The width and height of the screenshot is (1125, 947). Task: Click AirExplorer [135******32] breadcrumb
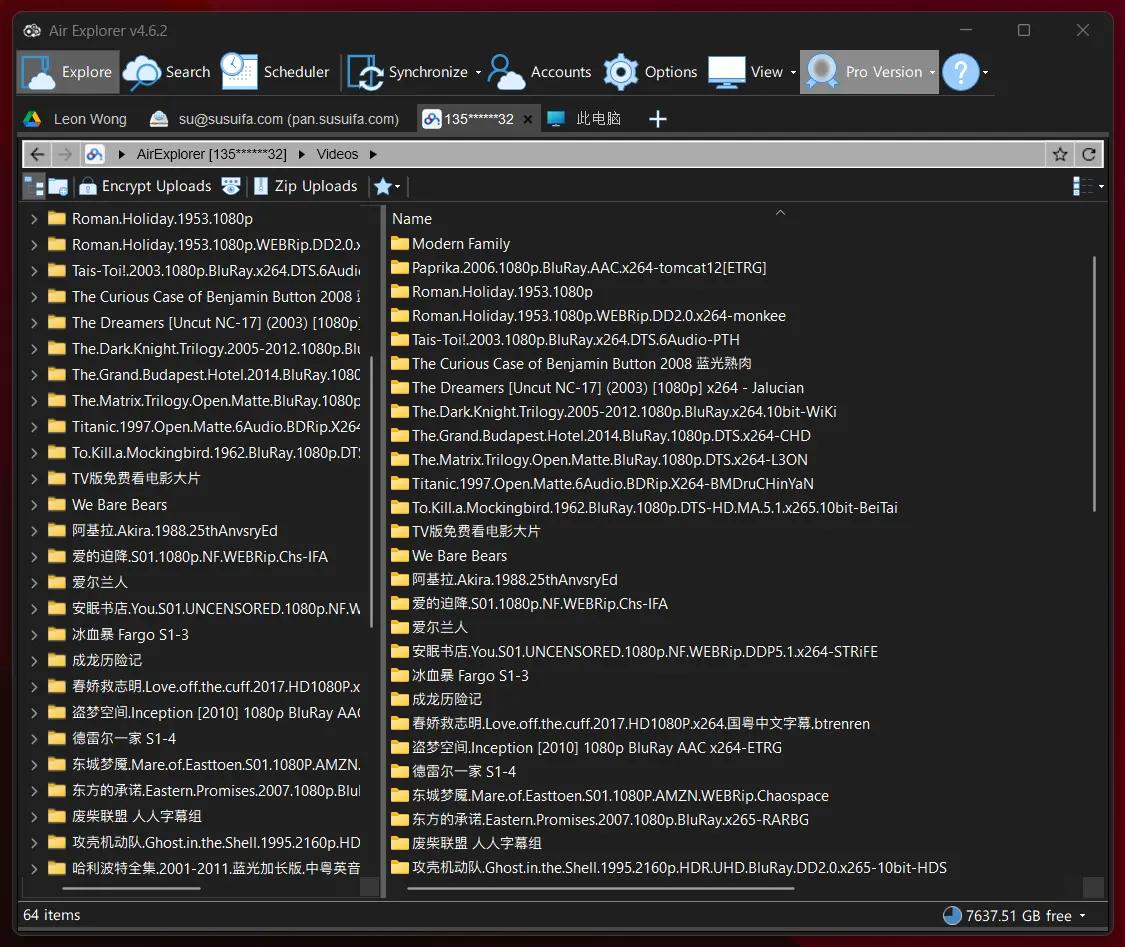[x=212, y=154]
